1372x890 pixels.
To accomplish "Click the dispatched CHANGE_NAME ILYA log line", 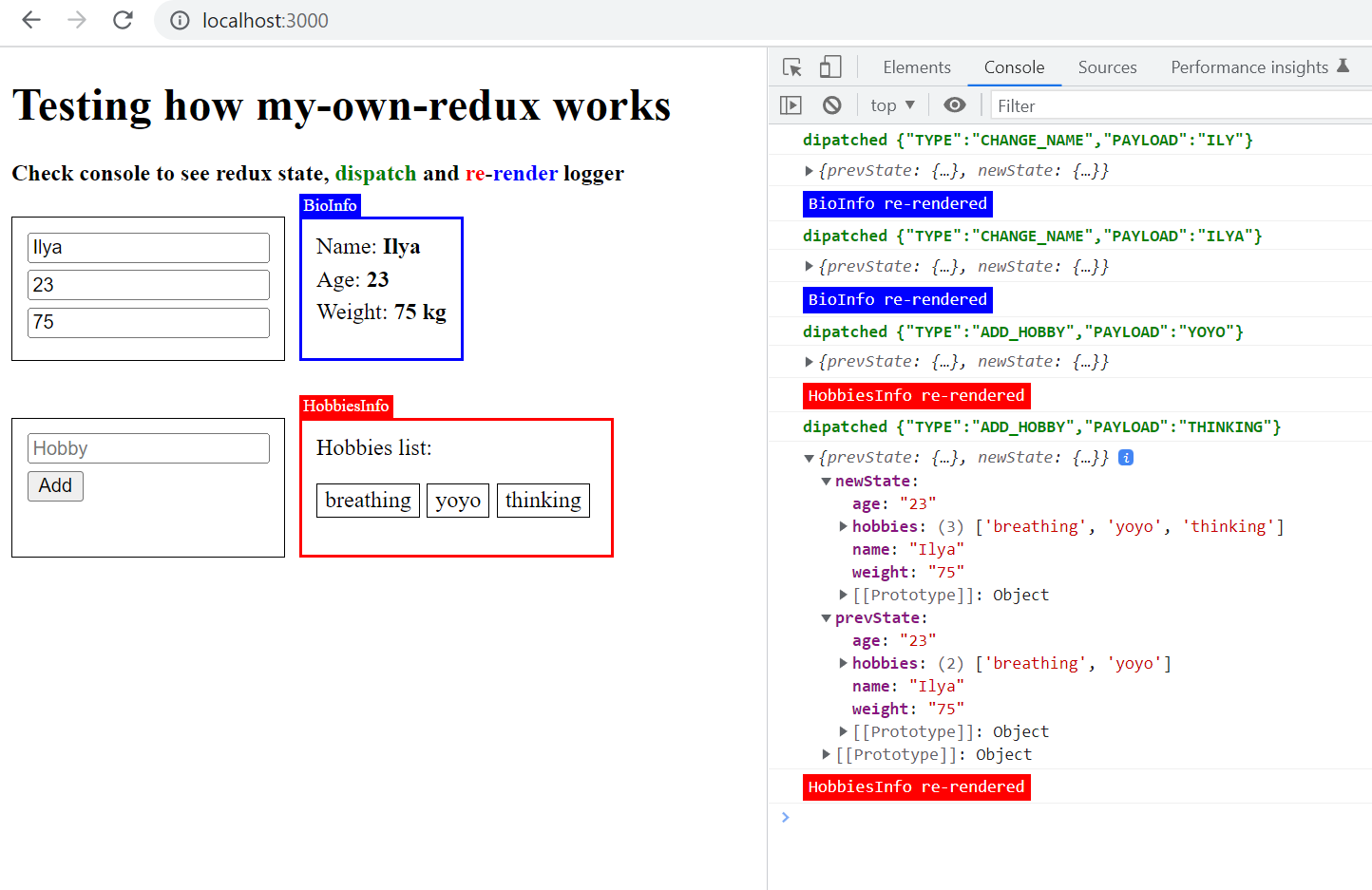I will click(1033, 237).
